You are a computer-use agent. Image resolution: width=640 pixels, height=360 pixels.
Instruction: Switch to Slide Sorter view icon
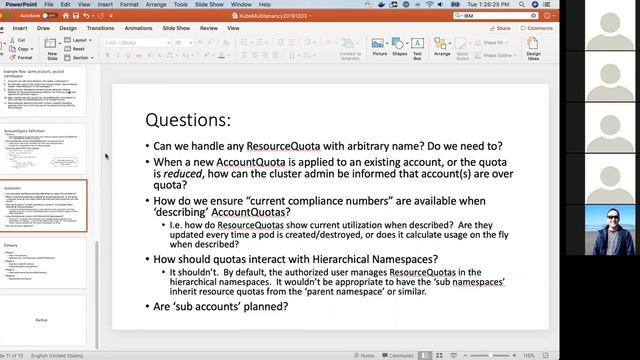439,356
